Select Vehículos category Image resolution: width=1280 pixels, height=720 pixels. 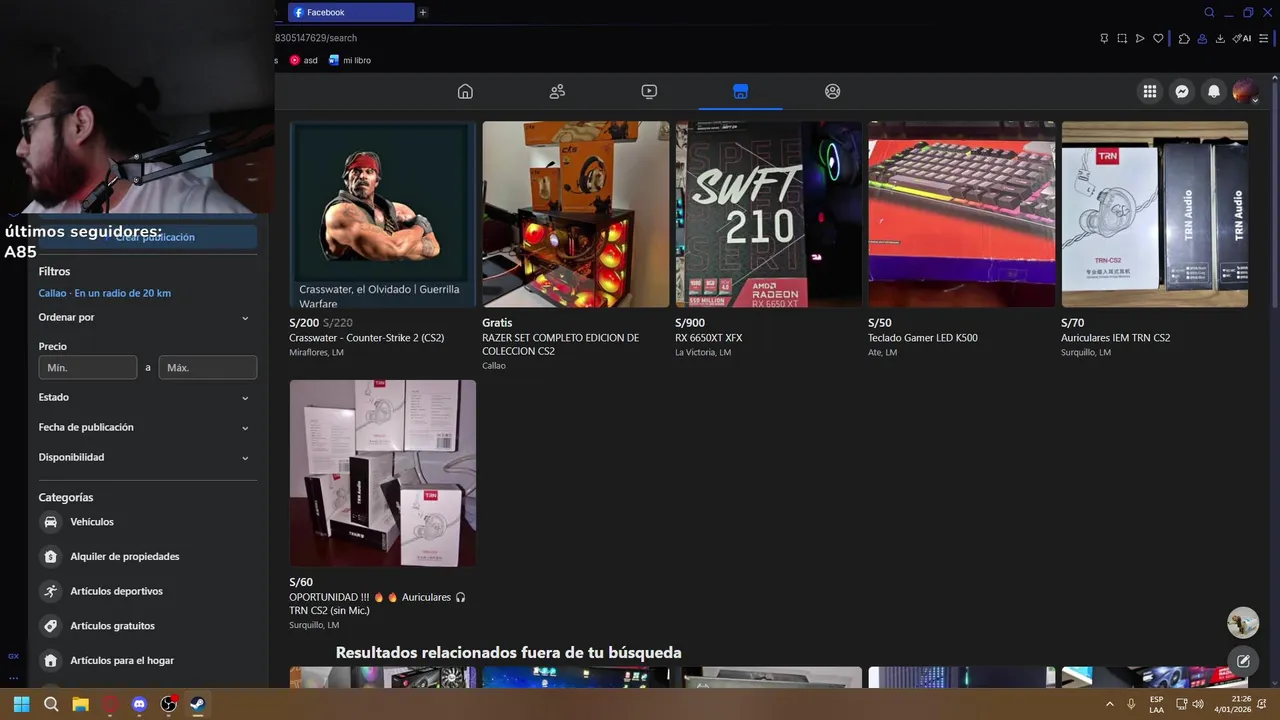point(147,522)
